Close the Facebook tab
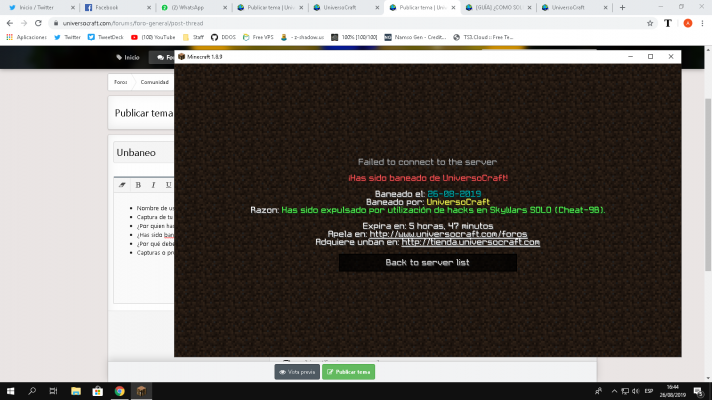The width and height of the screenshot is (712, 400). click(149, 8)
